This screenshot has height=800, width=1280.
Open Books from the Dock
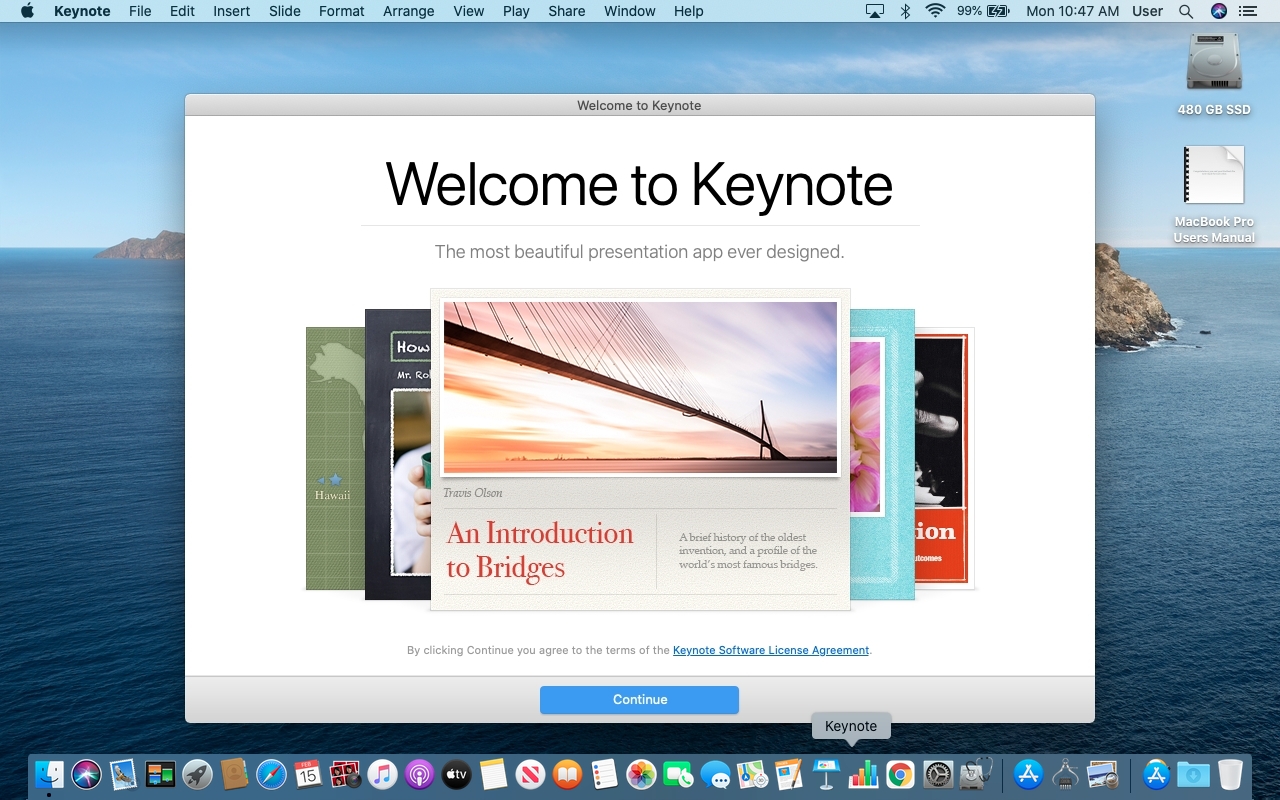point(567,774)
